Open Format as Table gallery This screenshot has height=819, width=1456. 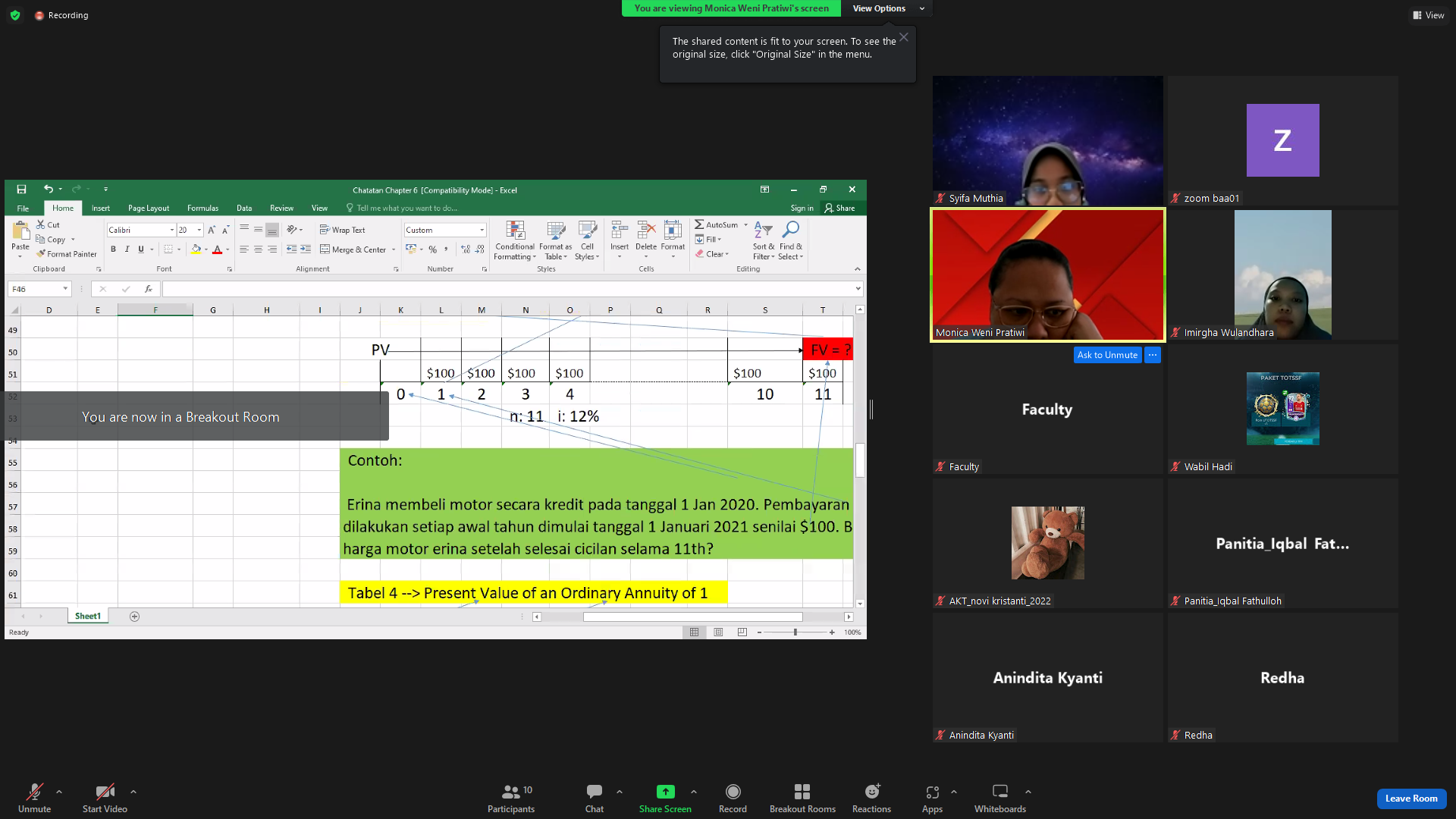pyautogui.click(x=556, y=241)
